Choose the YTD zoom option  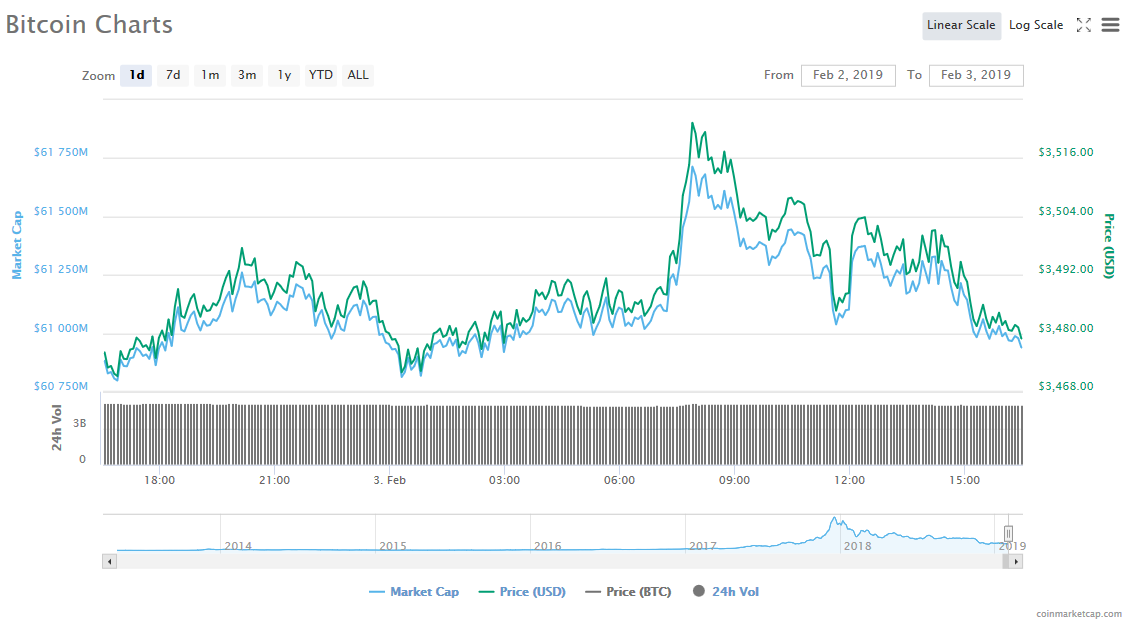coord(321,75)
